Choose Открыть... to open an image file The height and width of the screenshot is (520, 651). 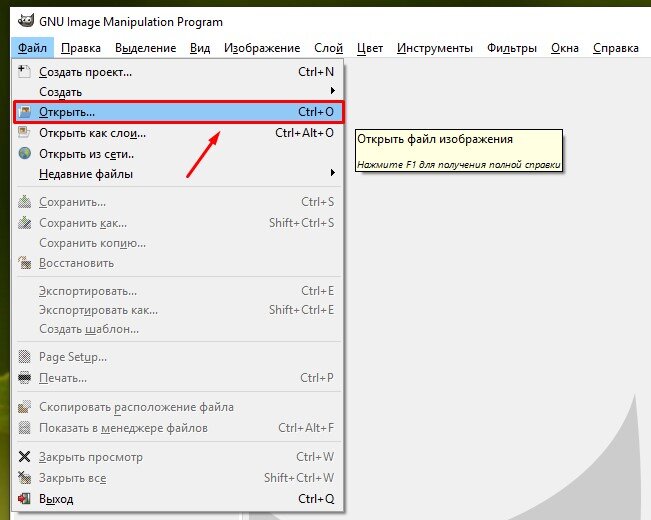pyautogui.click(x=179, y=112)
